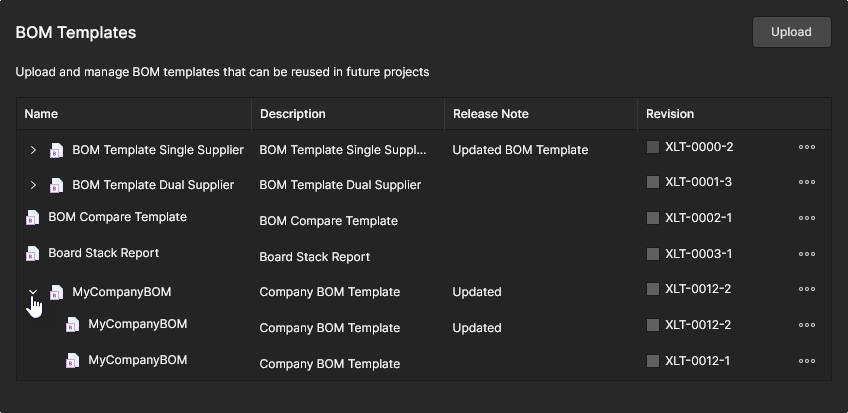The width and height of the screenshot is (848, 413).
Task: Open more options for revision XLT-0001-3
Action: pyautogui.click(x=807, y=182)
